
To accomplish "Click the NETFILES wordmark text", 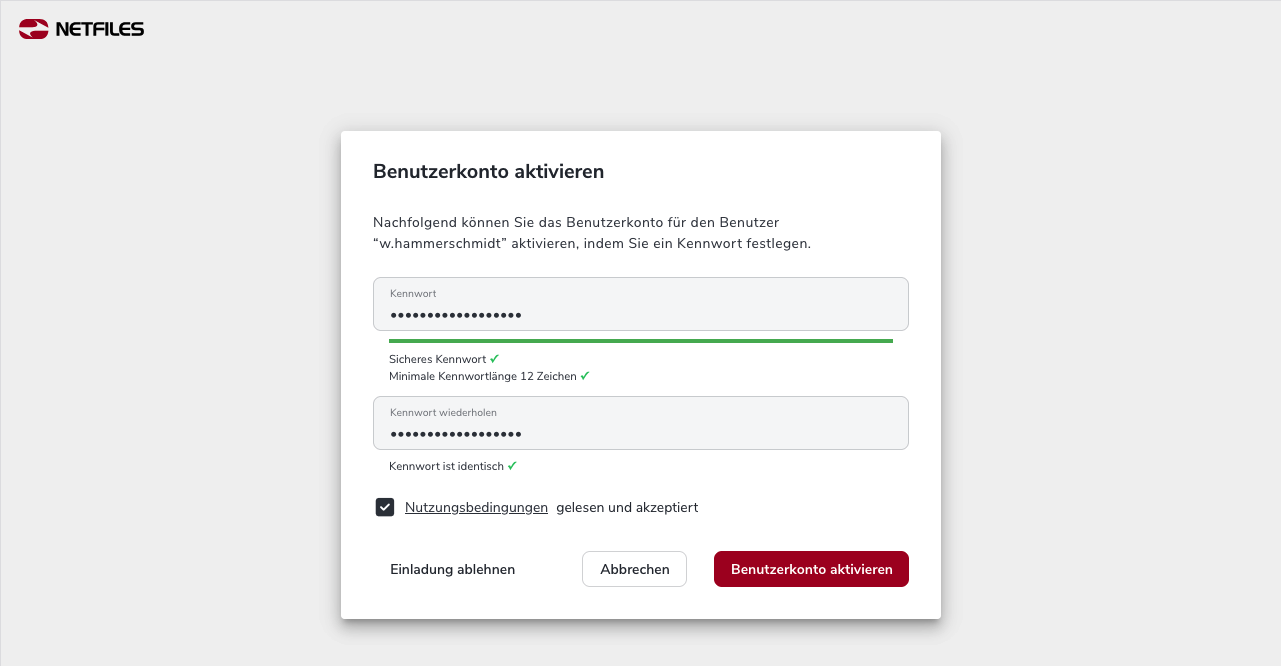I will pyautogui.click(x=100, y=29).
